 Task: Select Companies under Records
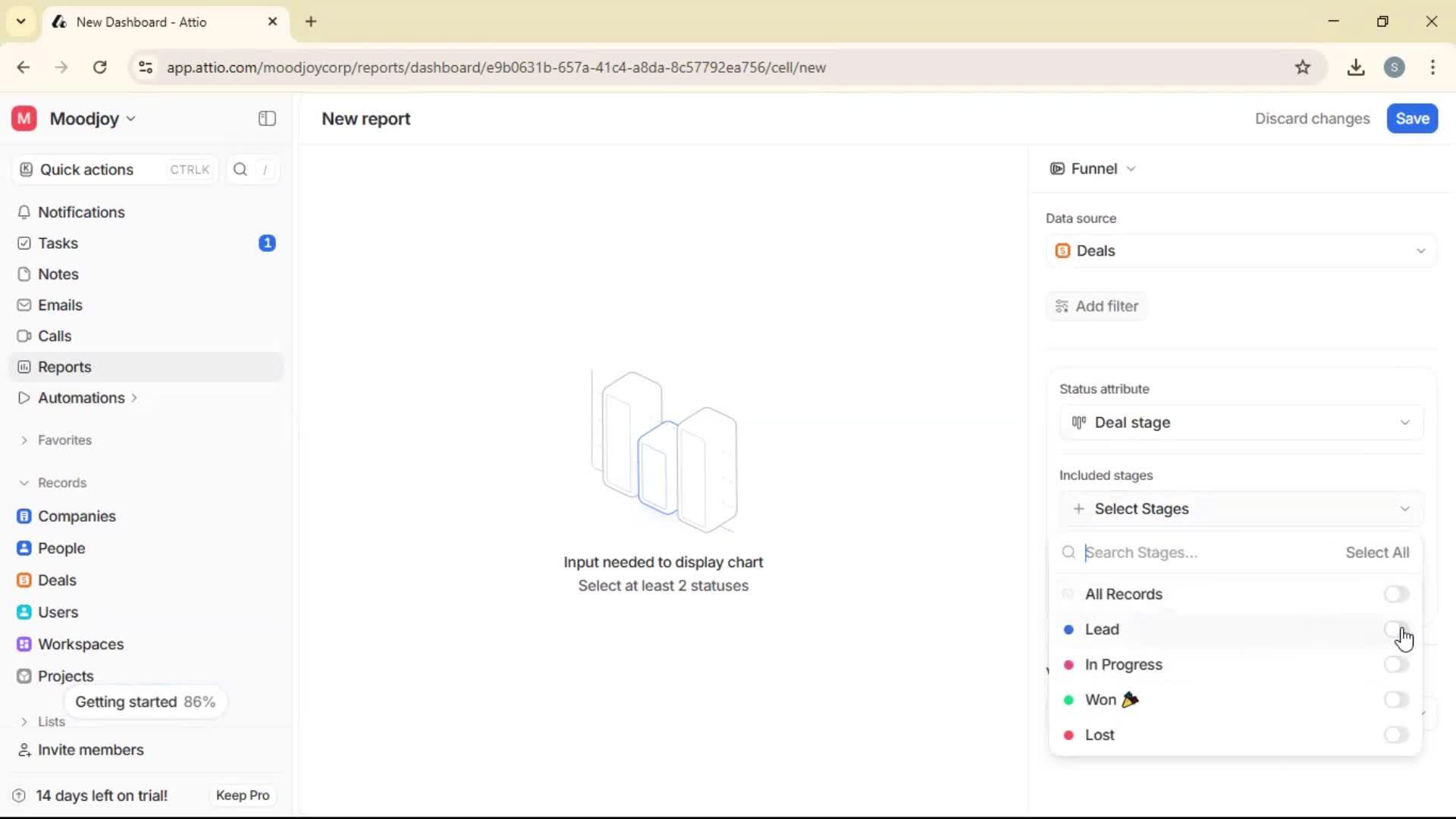coord(78,516)
